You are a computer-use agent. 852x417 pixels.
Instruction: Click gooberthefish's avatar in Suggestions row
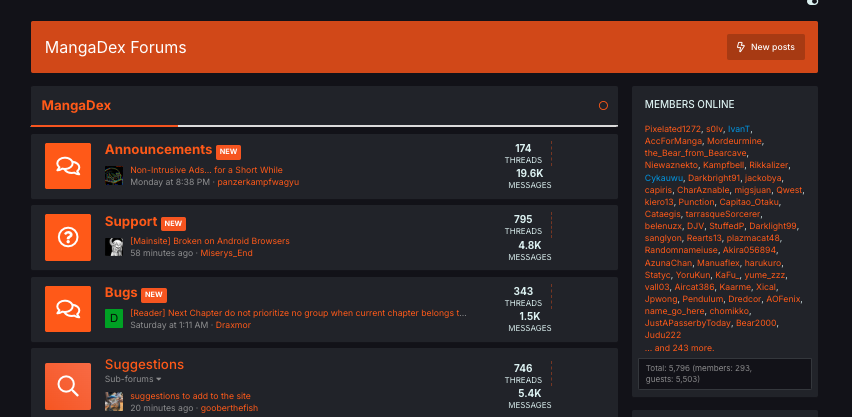114,401
